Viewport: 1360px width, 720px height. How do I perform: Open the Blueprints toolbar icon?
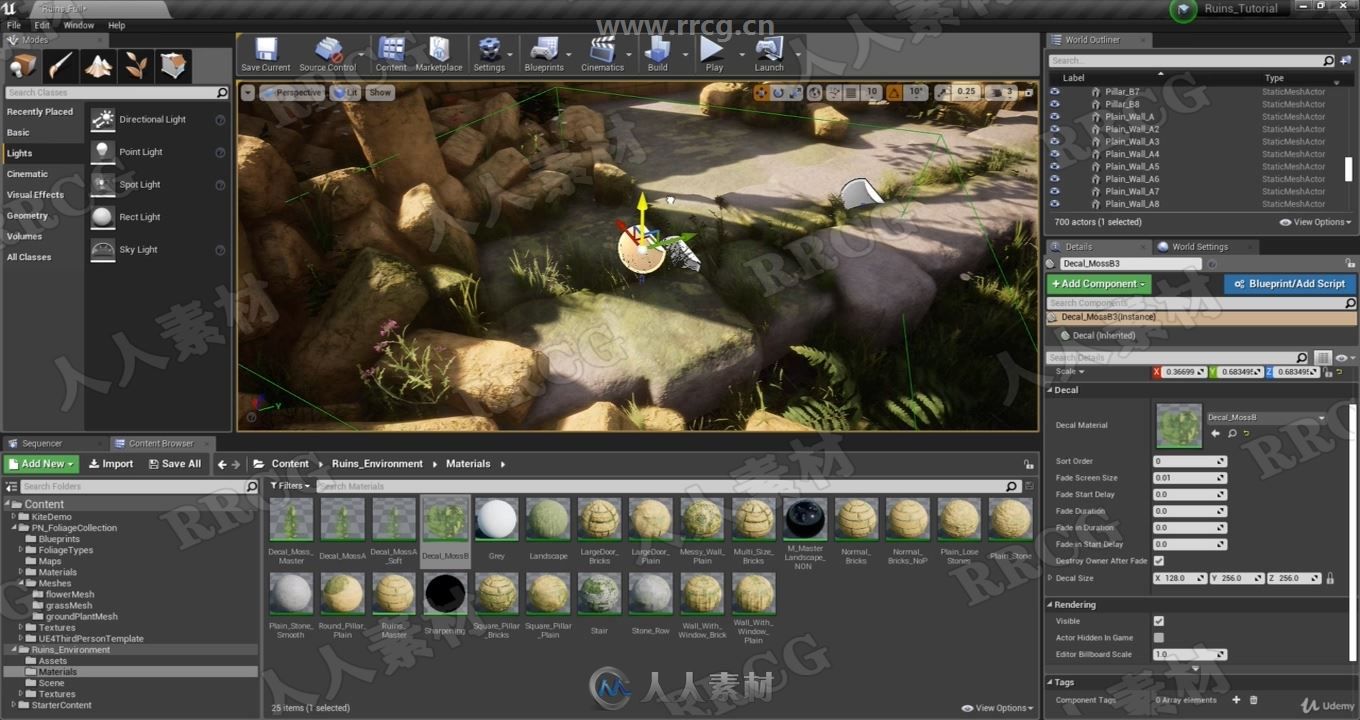(x=544, y=54)
